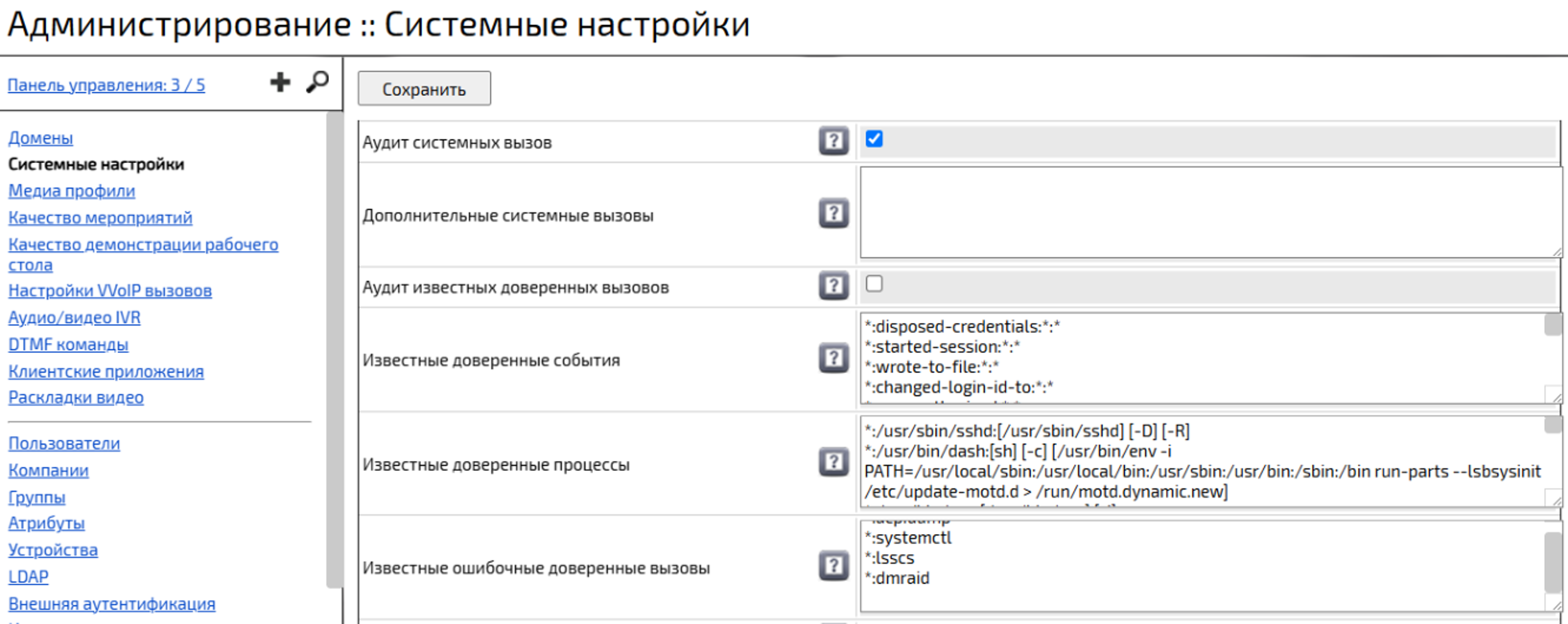Open the search magnifier icon
Screen dimensions: 1568x624
[x=318, y=80]
